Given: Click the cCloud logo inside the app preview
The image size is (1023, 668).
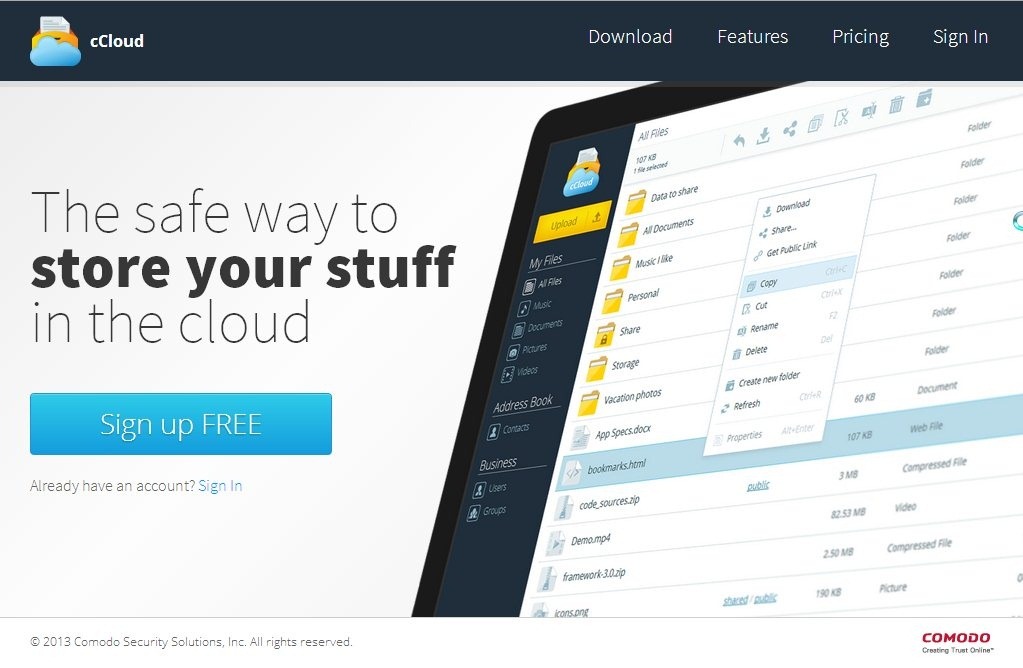Looking at the screenshot, I should pyautogui.click(x=582, y=172).
